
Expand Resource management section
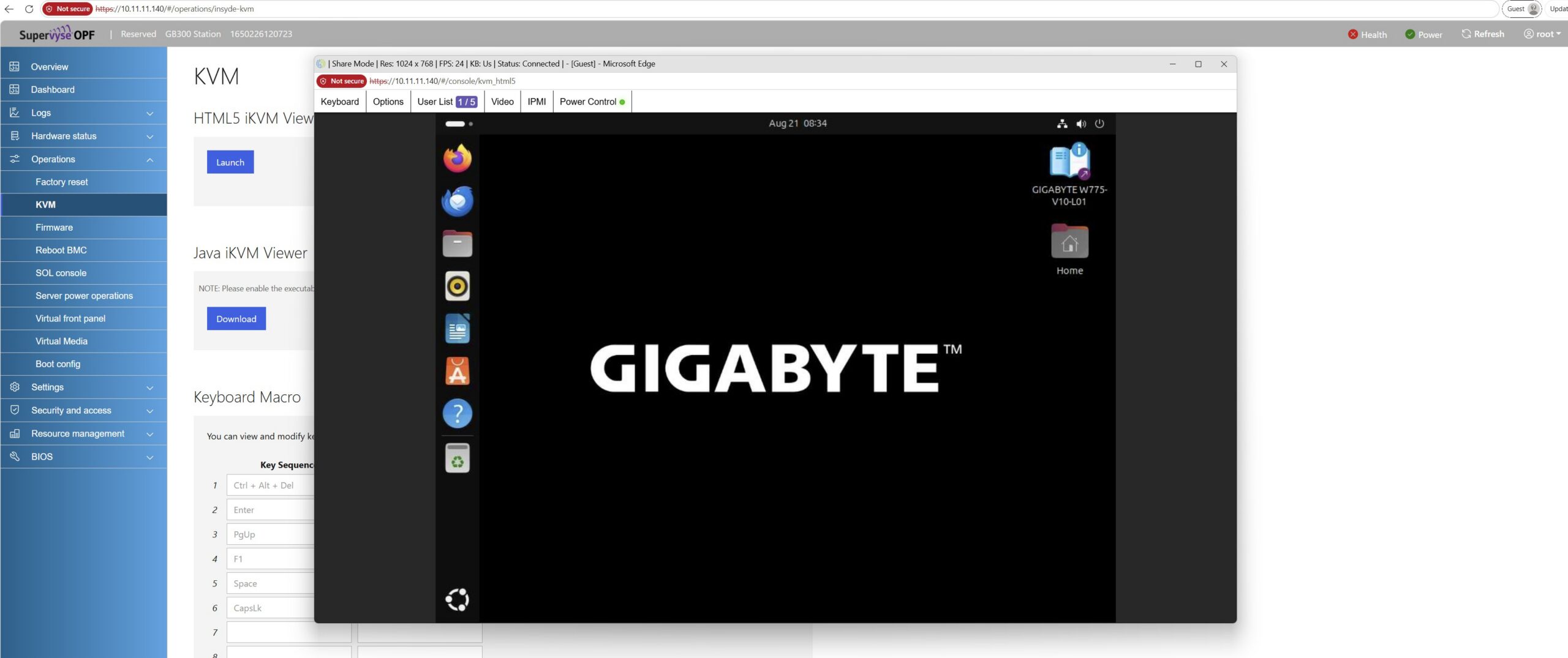click(x=83, y=434)
